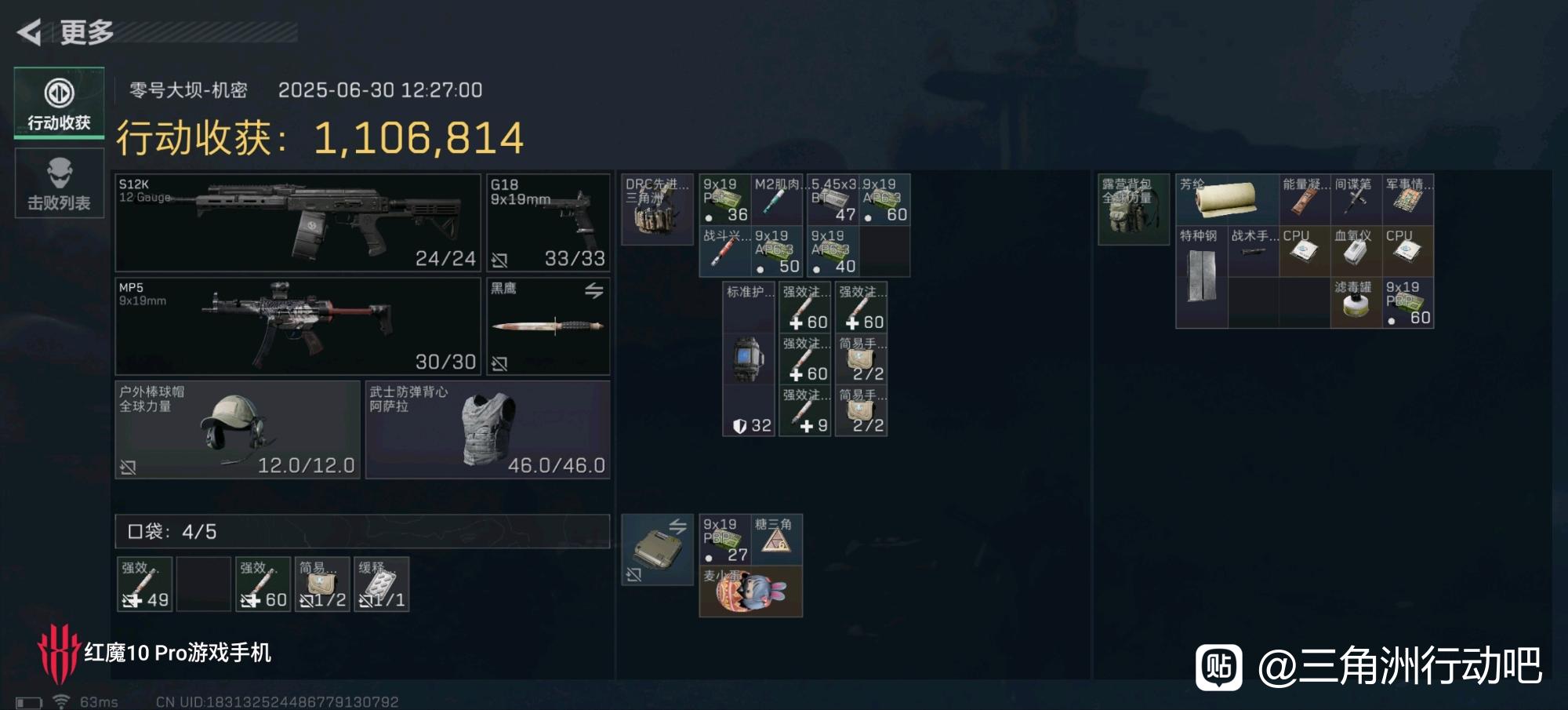Image resolution: width=1568 pixels, height=710 pixels.
Task: Go back using the arrow beside 更多
Action: [29, 32]
